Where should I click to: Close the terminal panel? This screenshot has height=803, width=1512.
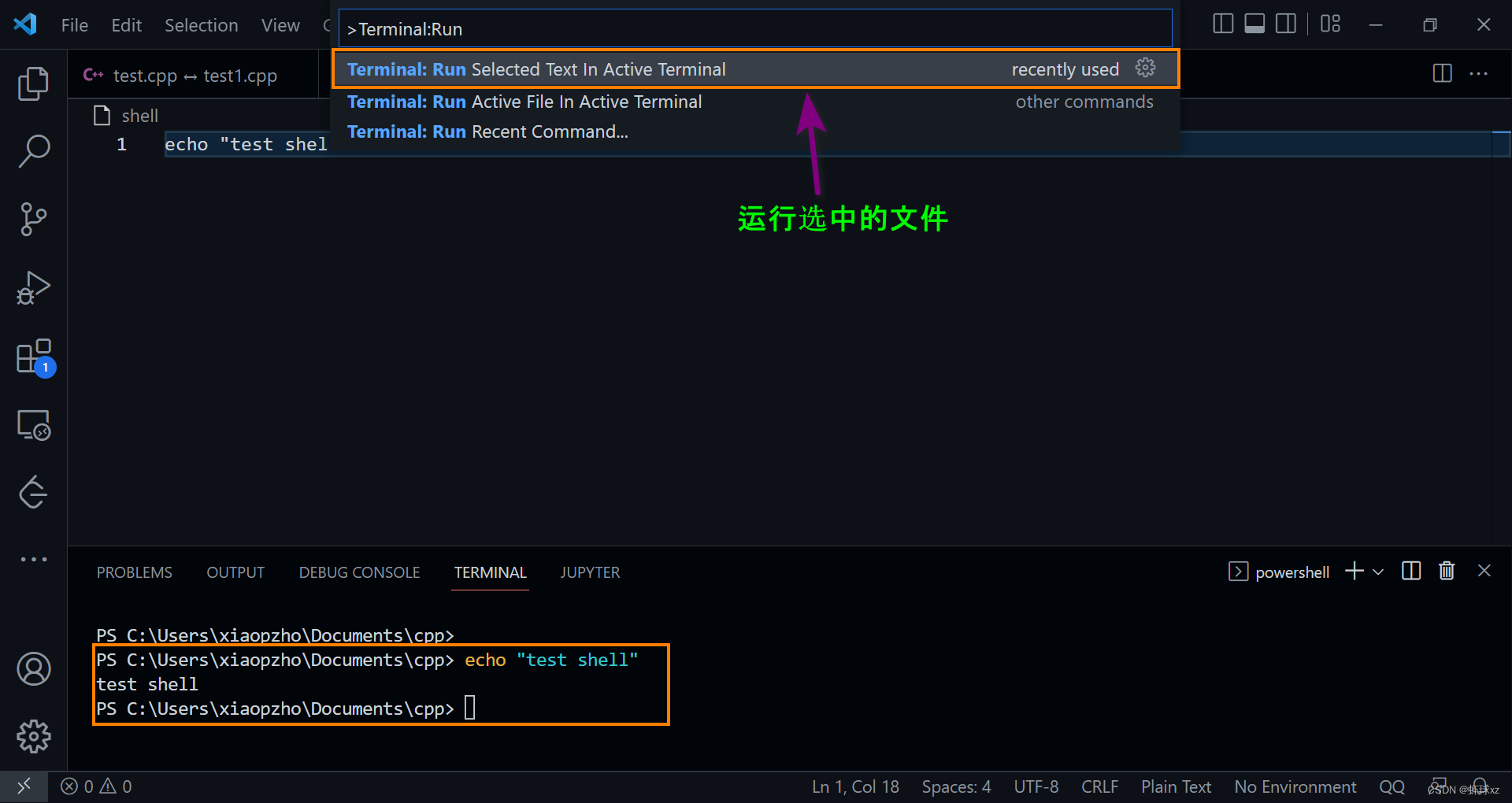click(1484, 571)
